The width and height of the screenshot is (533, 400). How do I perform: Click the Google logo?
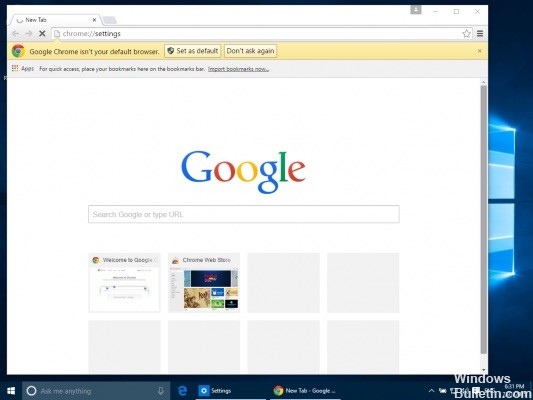point(243,172)
